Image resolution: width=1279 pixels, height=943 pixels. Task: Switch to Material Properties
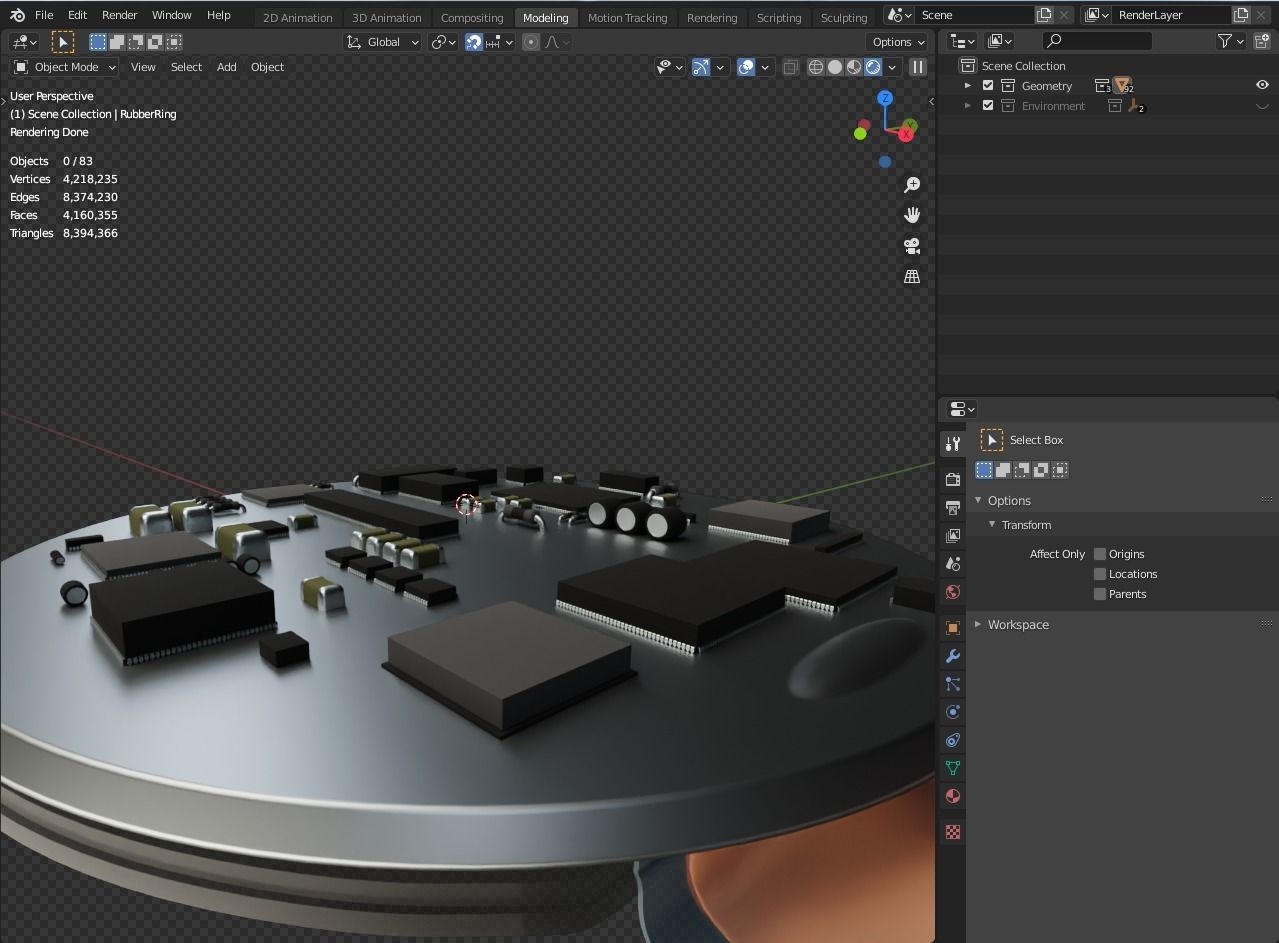[x=952, y=796]
